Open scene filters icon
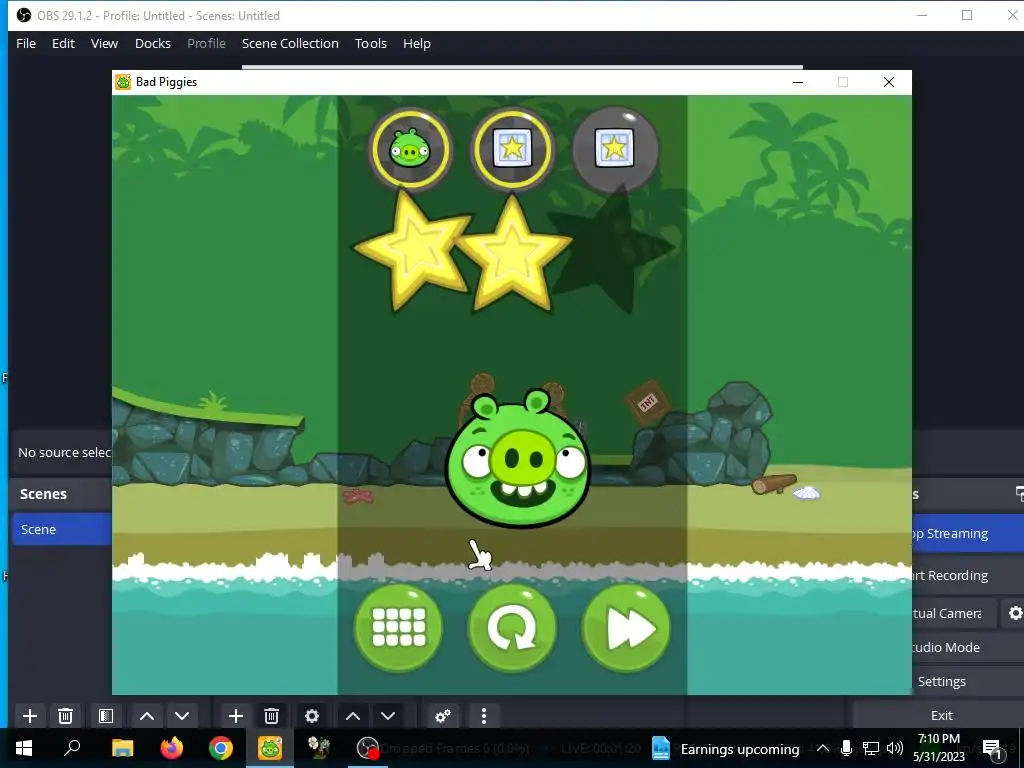 pyautogui.click(x=106, y=716)
